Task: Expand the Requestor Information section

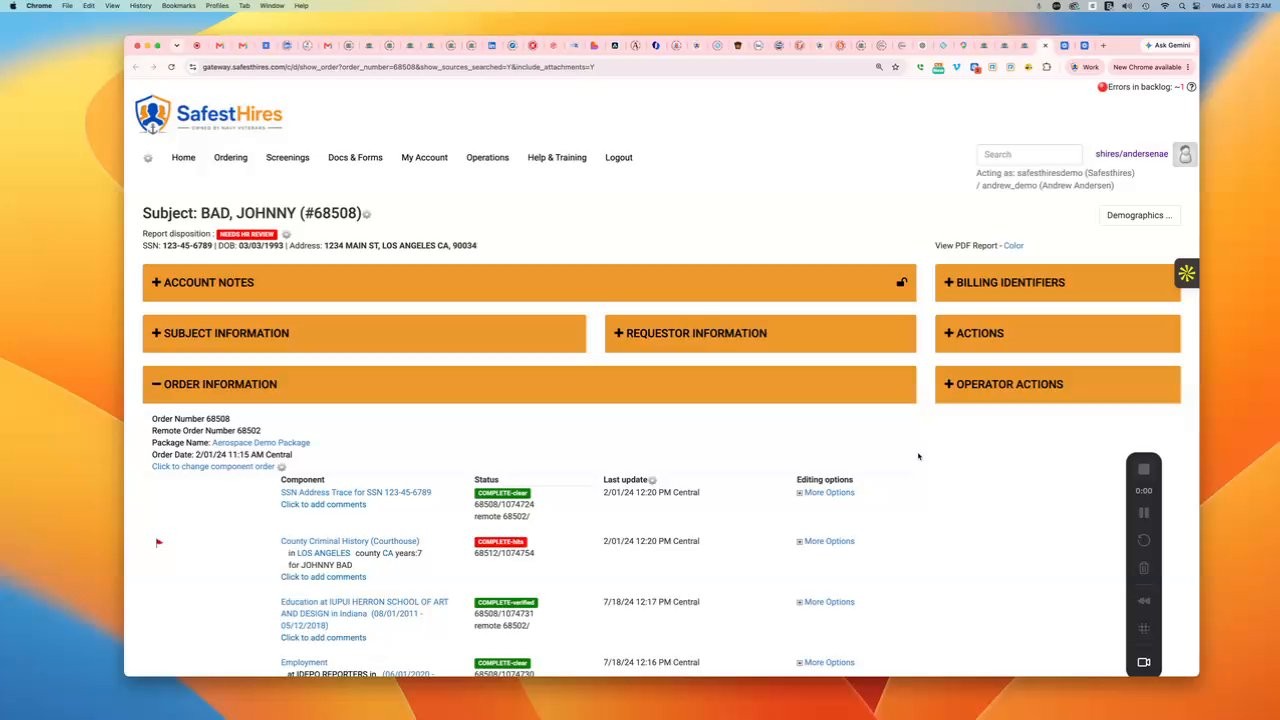Action: tap(760, 334)
